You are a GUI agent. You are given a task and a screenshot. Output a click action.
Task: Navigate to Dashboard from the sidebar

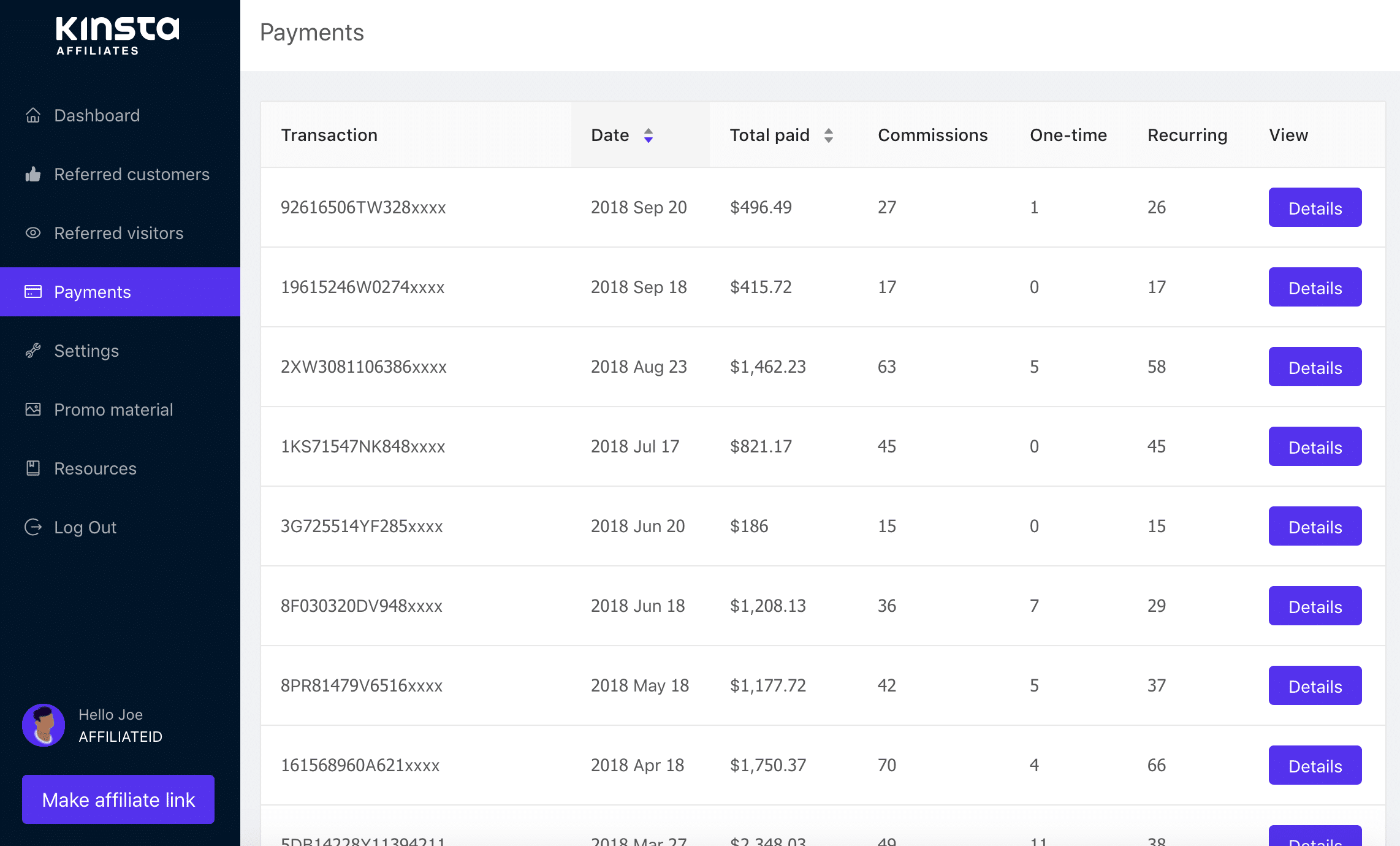point(96,115)
